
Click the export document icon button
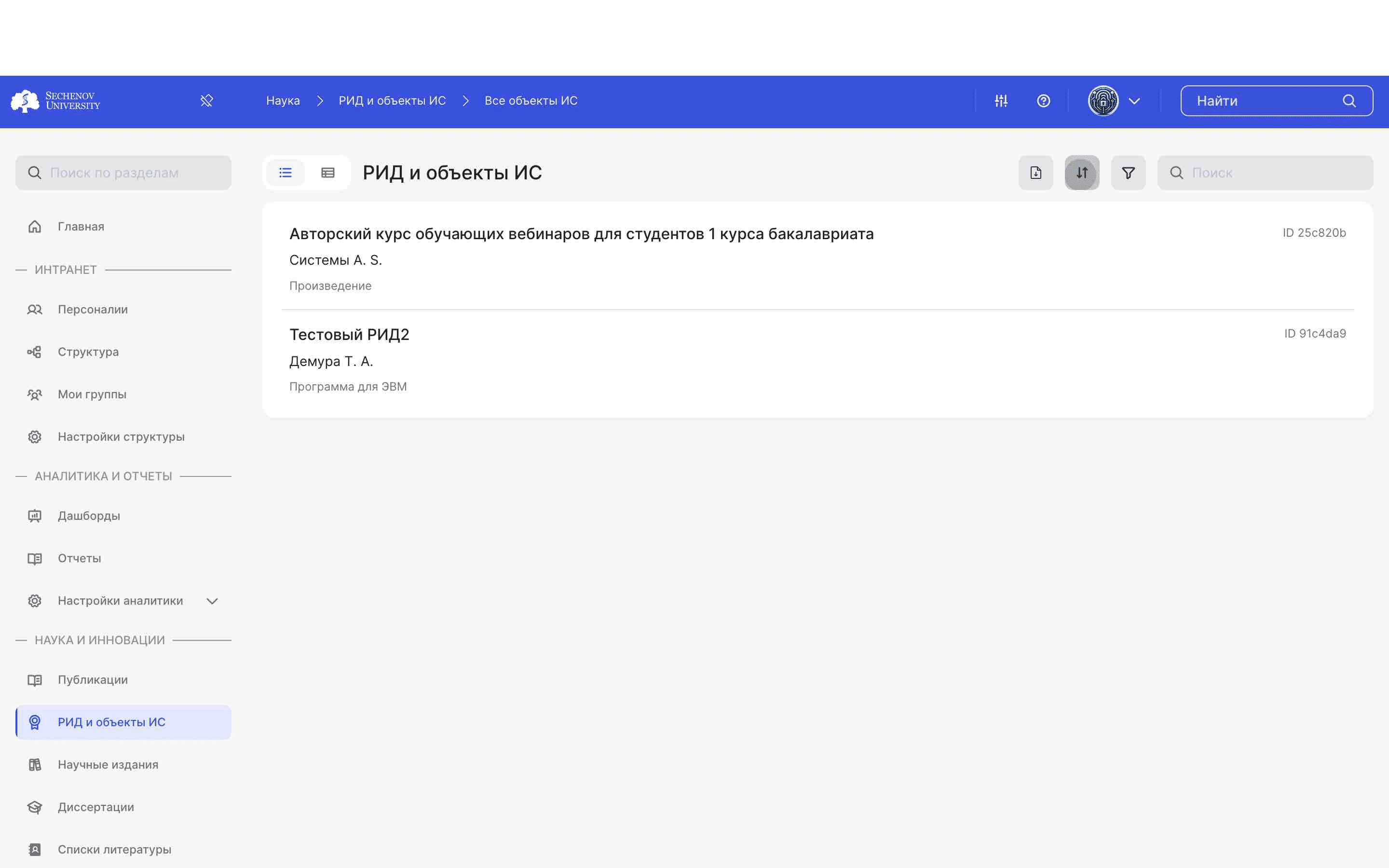pyautogui.click(x=1035, y=173)
